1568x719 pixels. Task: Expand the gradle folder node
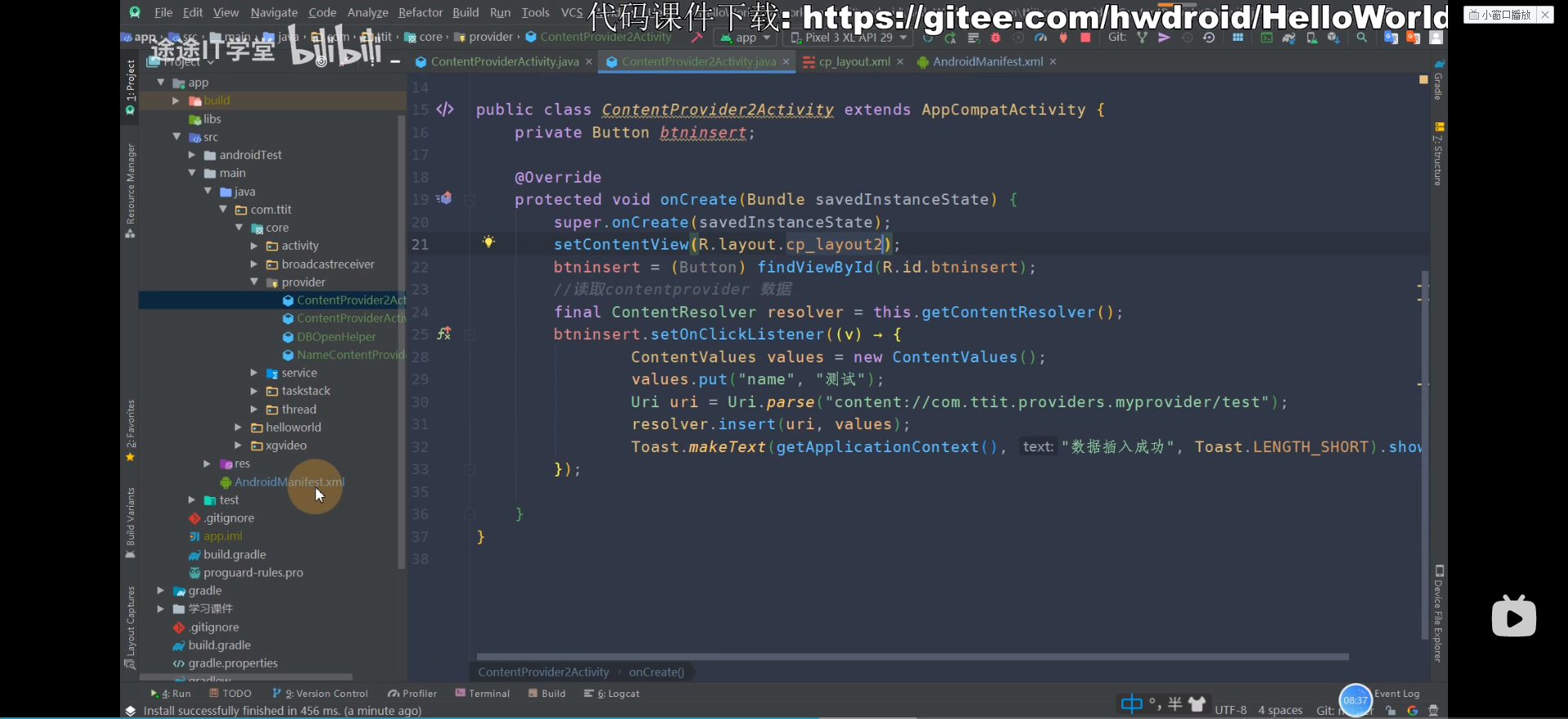click(161, 591)
